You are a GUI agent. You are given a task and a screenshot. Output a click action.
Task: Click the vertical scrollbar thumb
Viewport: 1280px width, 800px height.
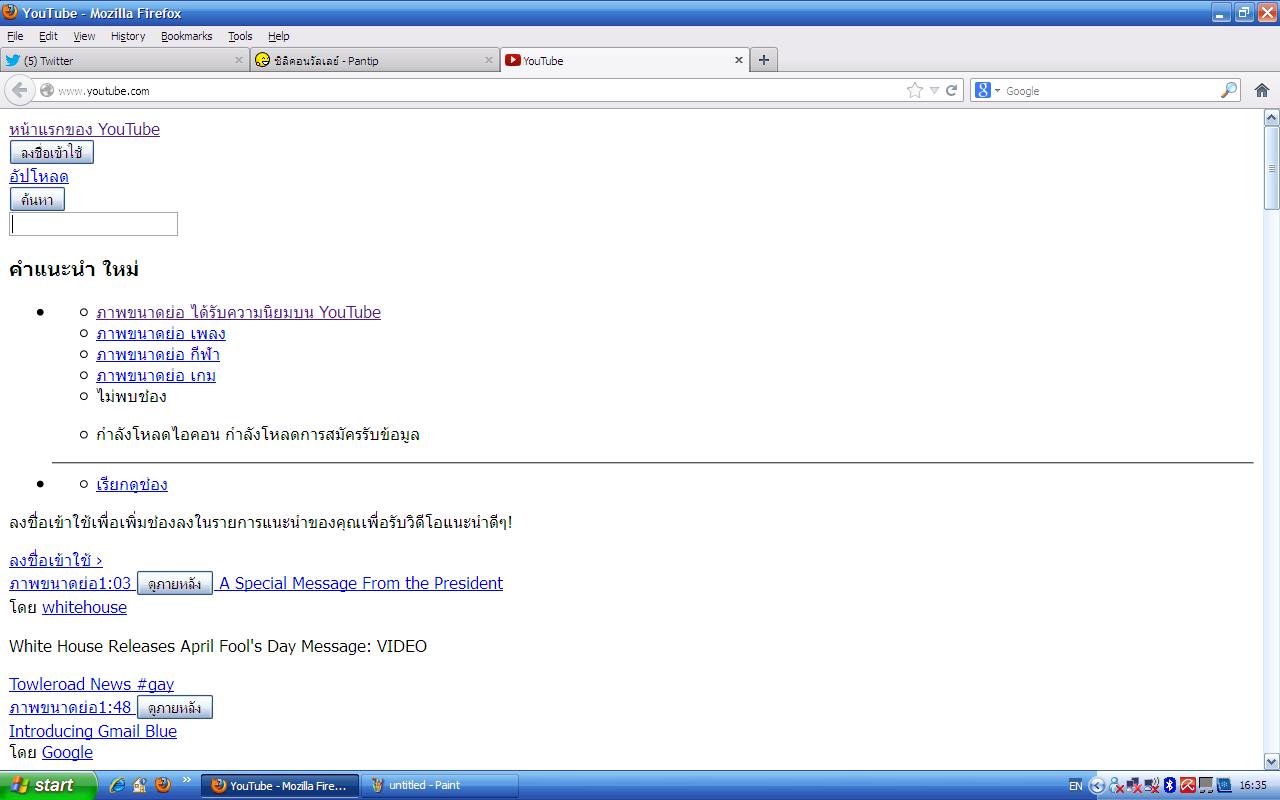1271,168
